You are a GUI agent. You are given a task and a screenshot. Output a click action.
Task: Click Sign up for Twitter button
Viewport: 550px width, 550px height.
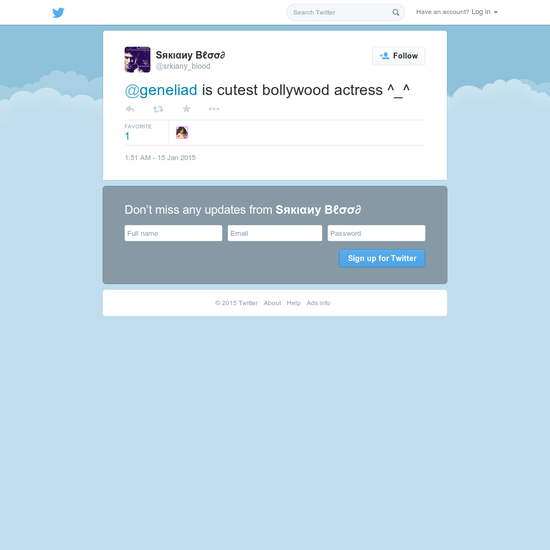pos(382,259)
